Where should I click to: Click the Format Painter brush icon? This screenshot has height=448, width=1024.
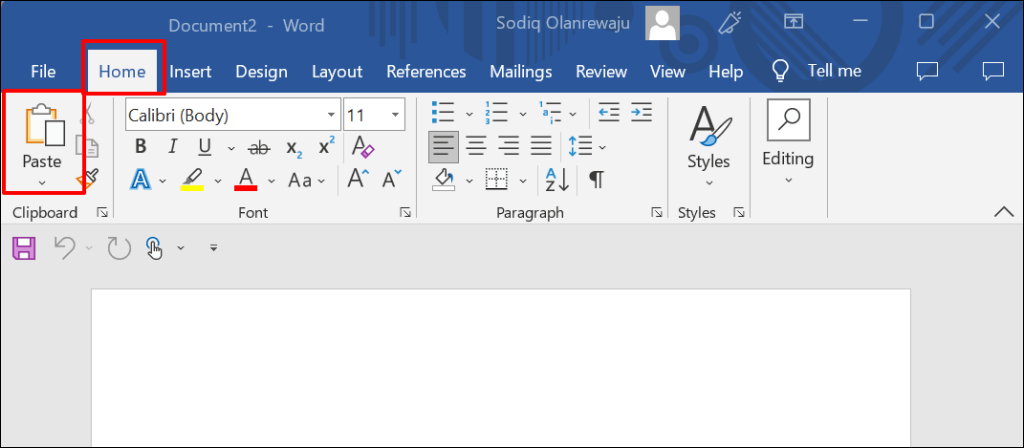(90, 179)
